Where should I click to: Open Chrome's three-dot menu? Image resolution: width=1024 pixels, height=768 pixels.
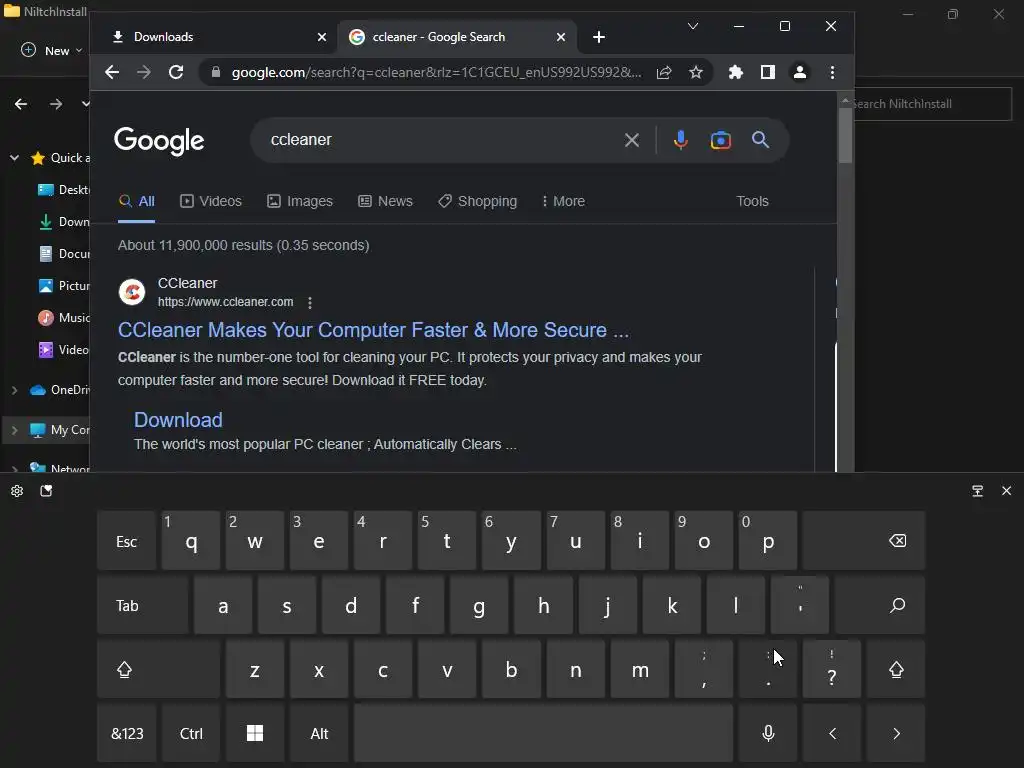tap(832, 72)
